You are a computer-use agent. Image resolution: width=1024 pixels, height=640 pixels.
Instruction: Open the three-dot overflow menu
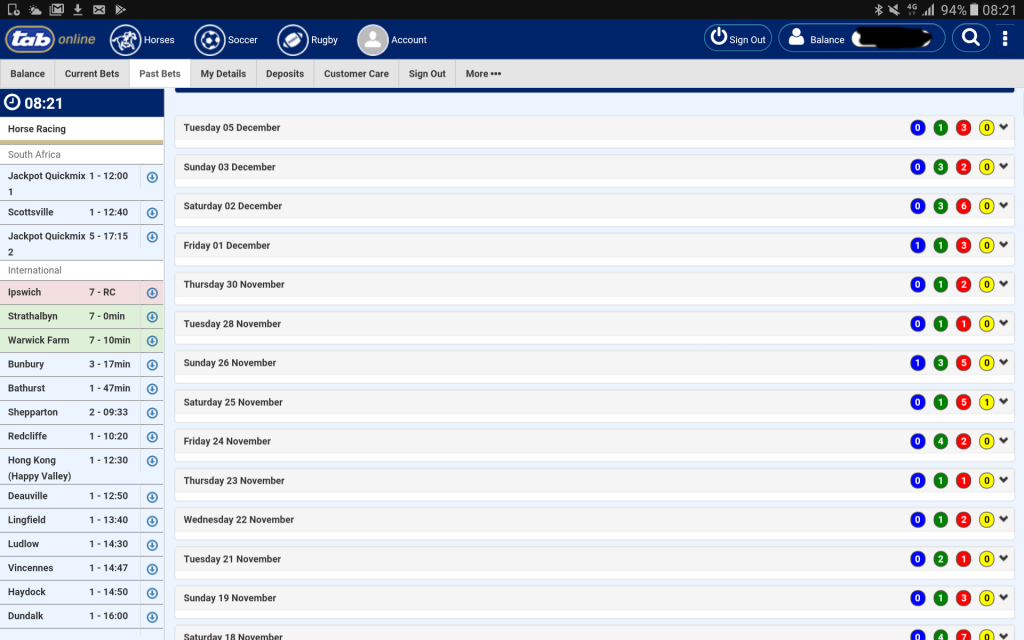pos(1005,39)
